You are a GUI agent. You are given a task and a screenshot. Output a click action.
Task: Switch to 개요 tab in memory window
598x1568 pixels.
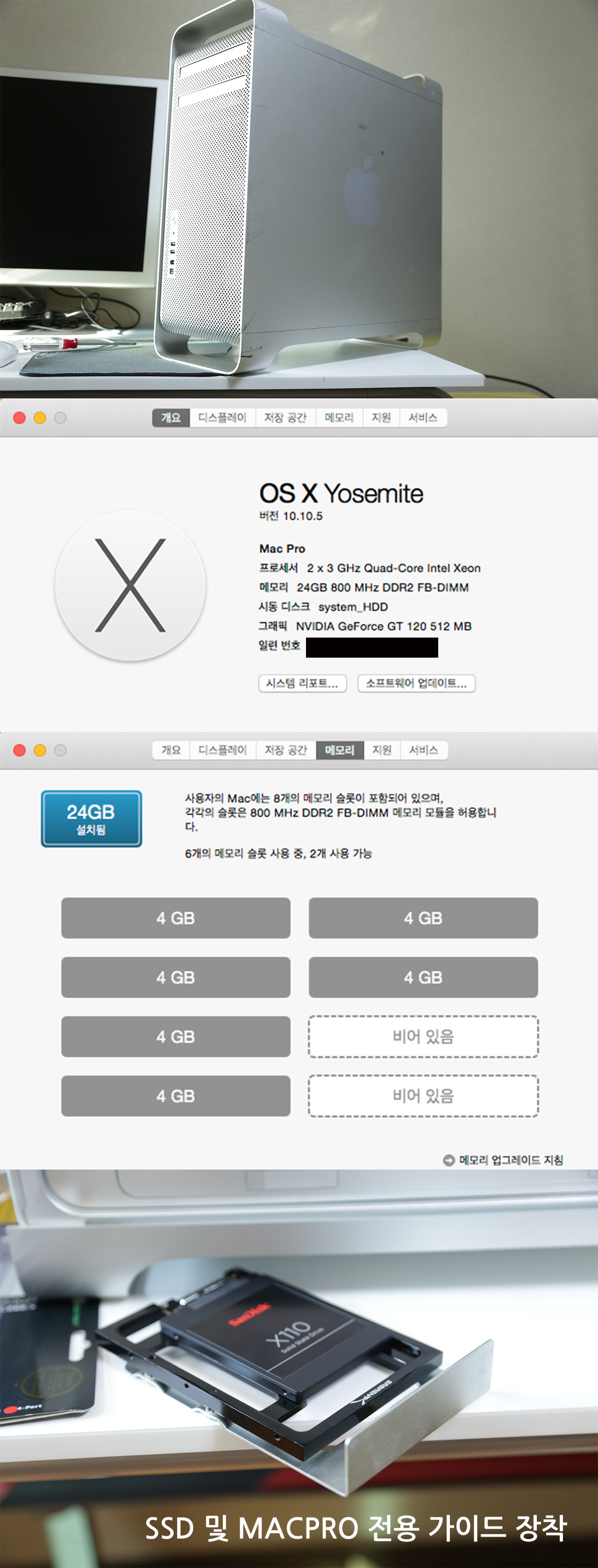[x=171, y=750]
